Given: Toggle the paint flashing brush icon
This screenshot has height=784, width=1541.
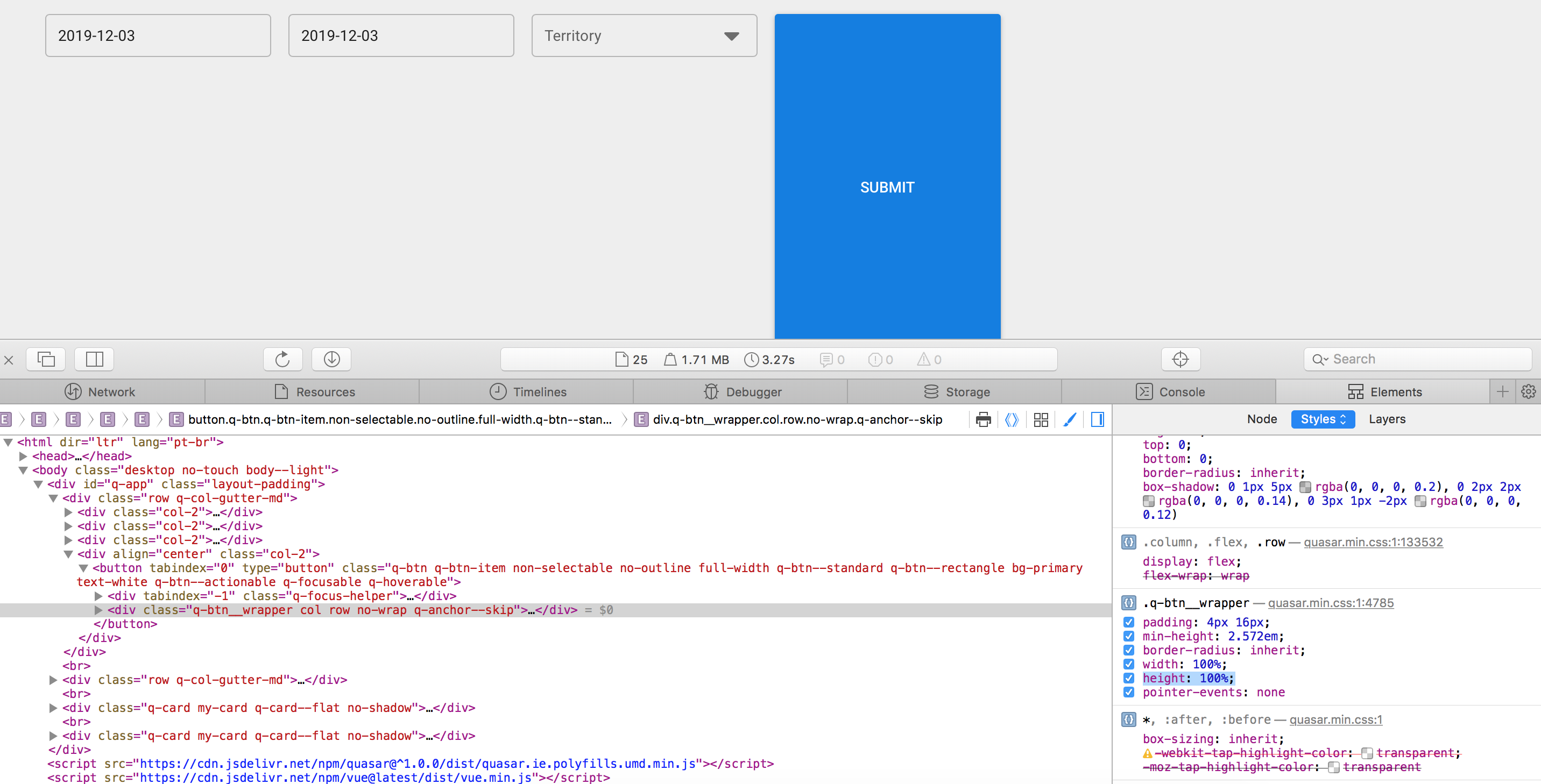Looking at the screenshot, I should 1070,419.
